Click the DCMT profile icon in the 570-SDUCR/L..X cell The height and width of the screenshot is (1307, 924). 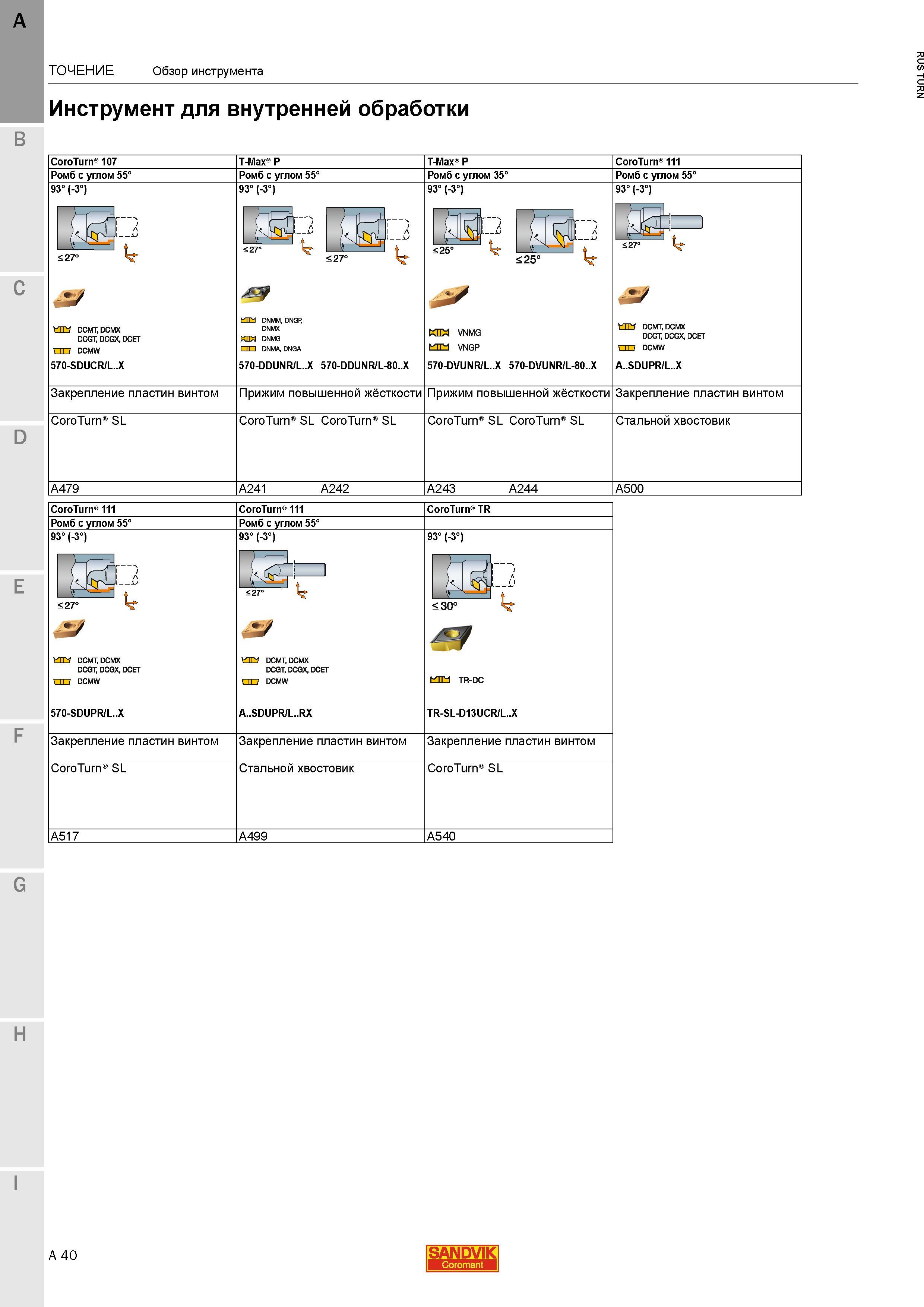pos(61,330)
